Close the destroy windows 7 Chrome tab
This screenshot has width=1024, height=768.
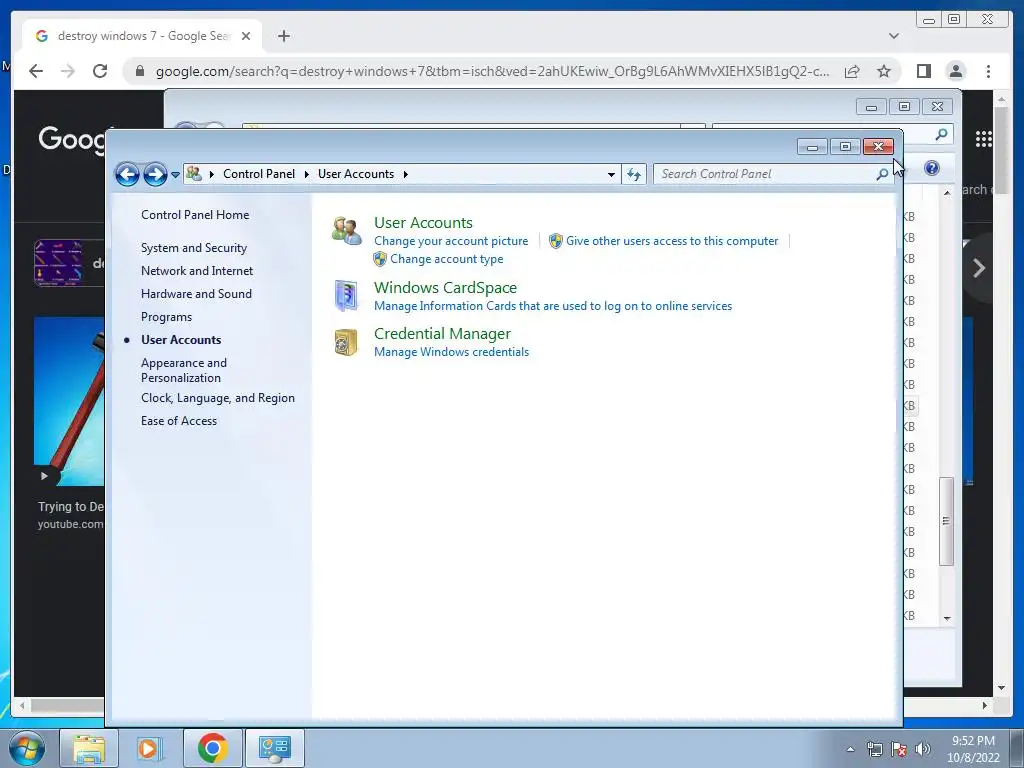click(246, 36)
